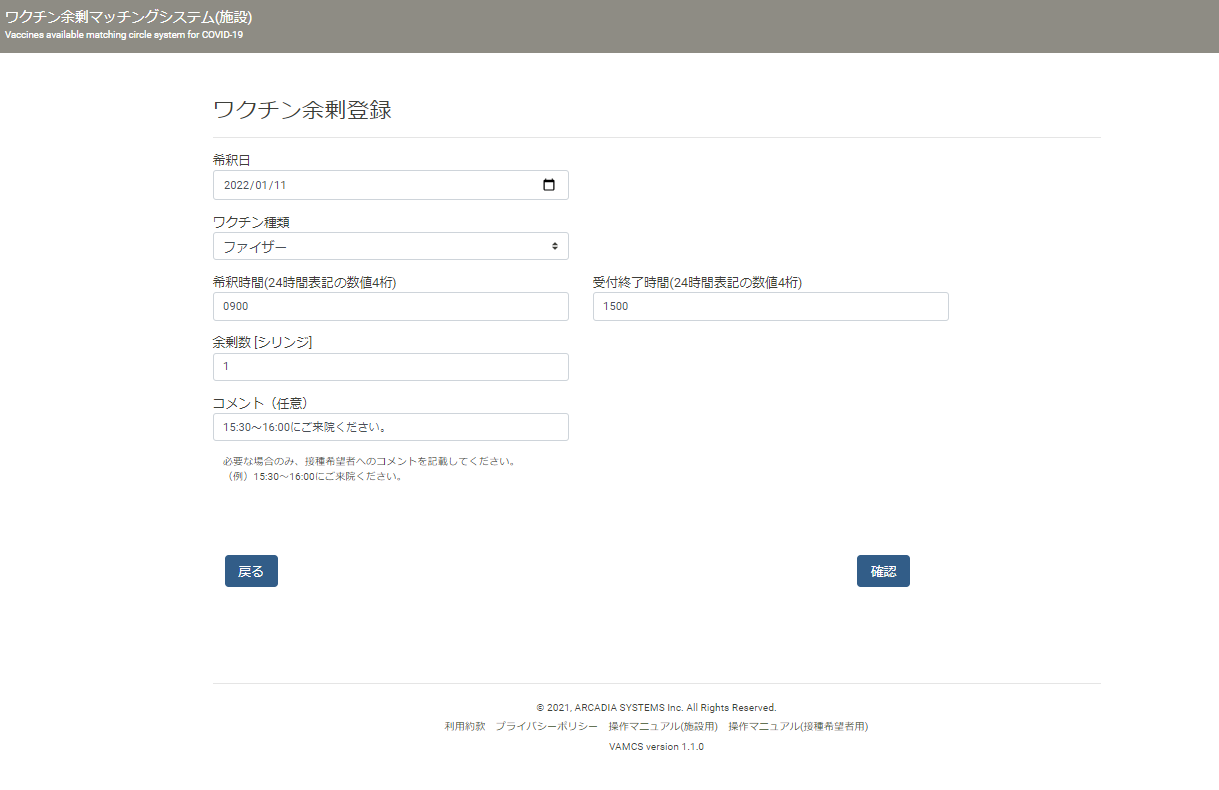This screenshot has height=790, width=1219.
Task: Select the ファイザー vaccine type combo box
Action: click(x=391, y=246)
